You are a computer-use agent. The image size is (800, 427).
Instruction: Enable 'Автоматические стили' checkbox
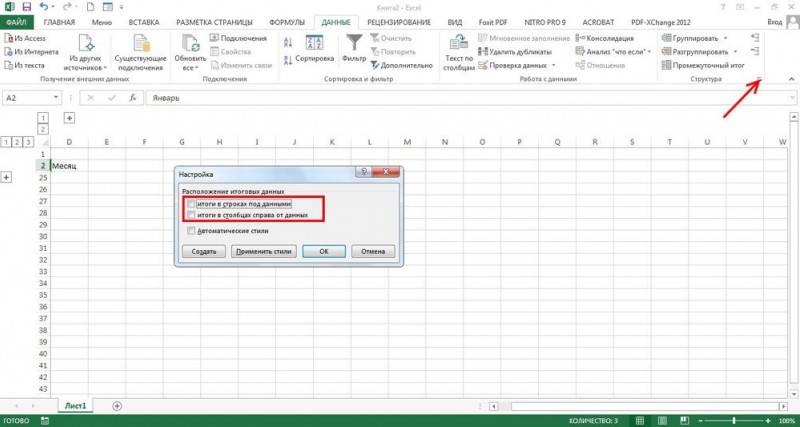point(191,231)
